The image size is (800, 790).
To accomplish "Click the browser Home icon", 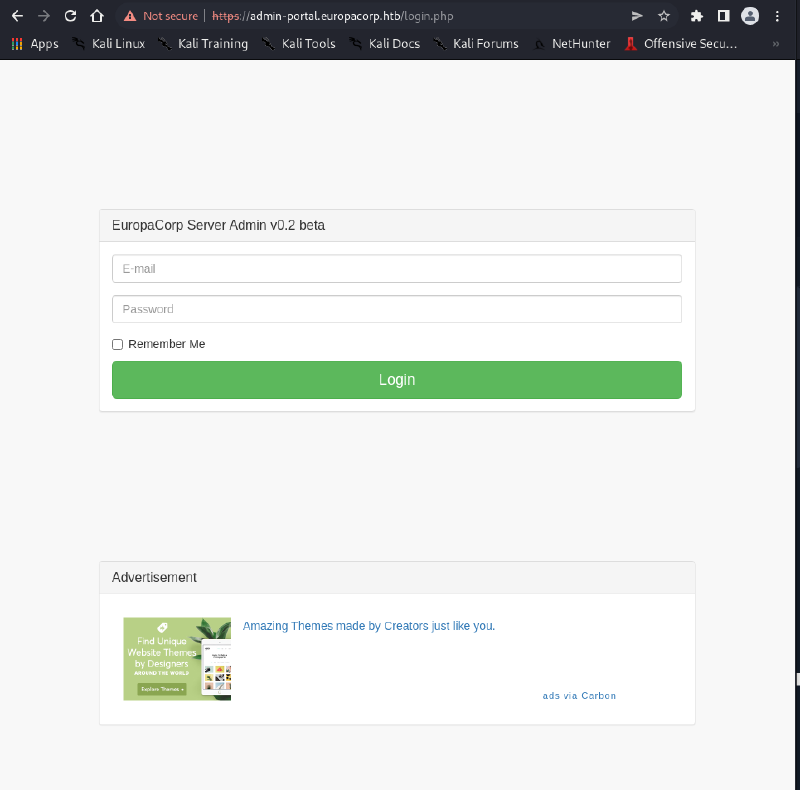I will click(97, 15).
